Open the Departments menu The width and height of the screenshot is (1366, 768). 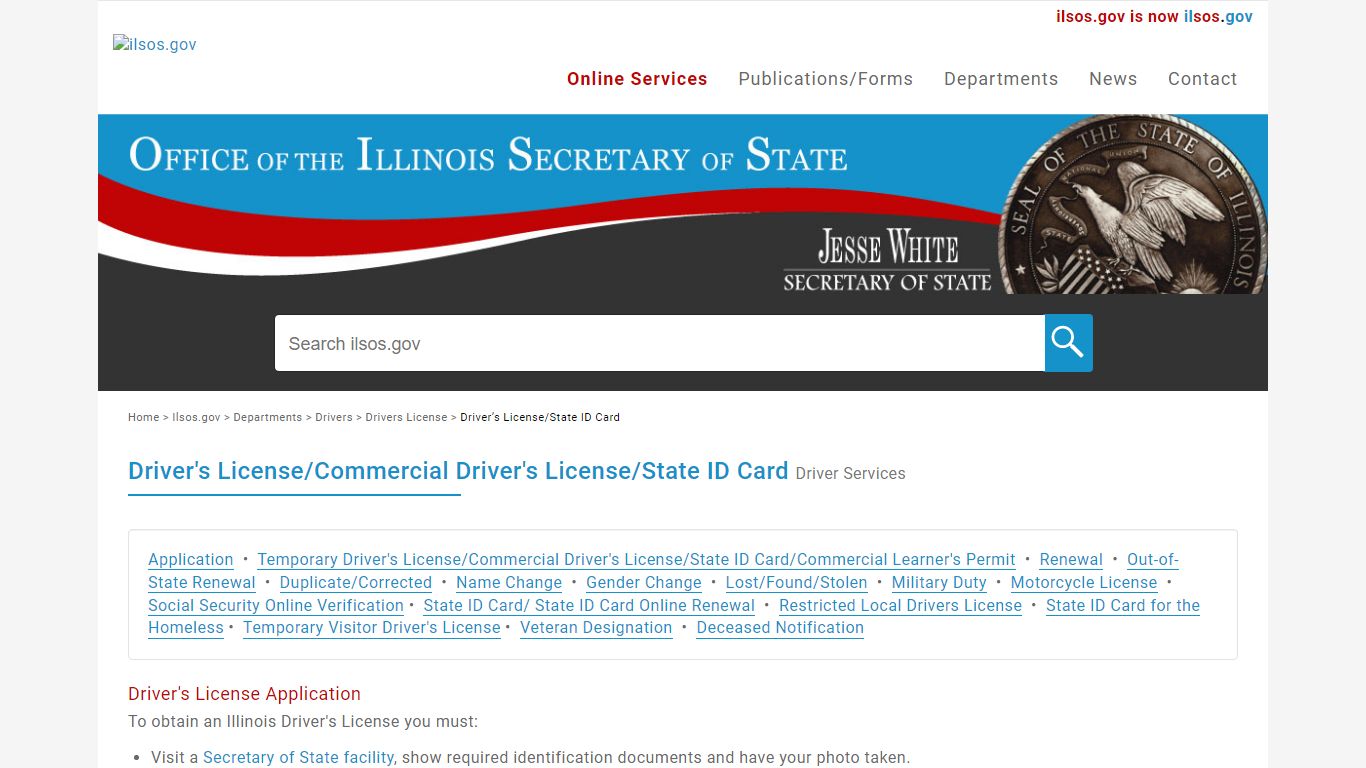pos(1001,79)
